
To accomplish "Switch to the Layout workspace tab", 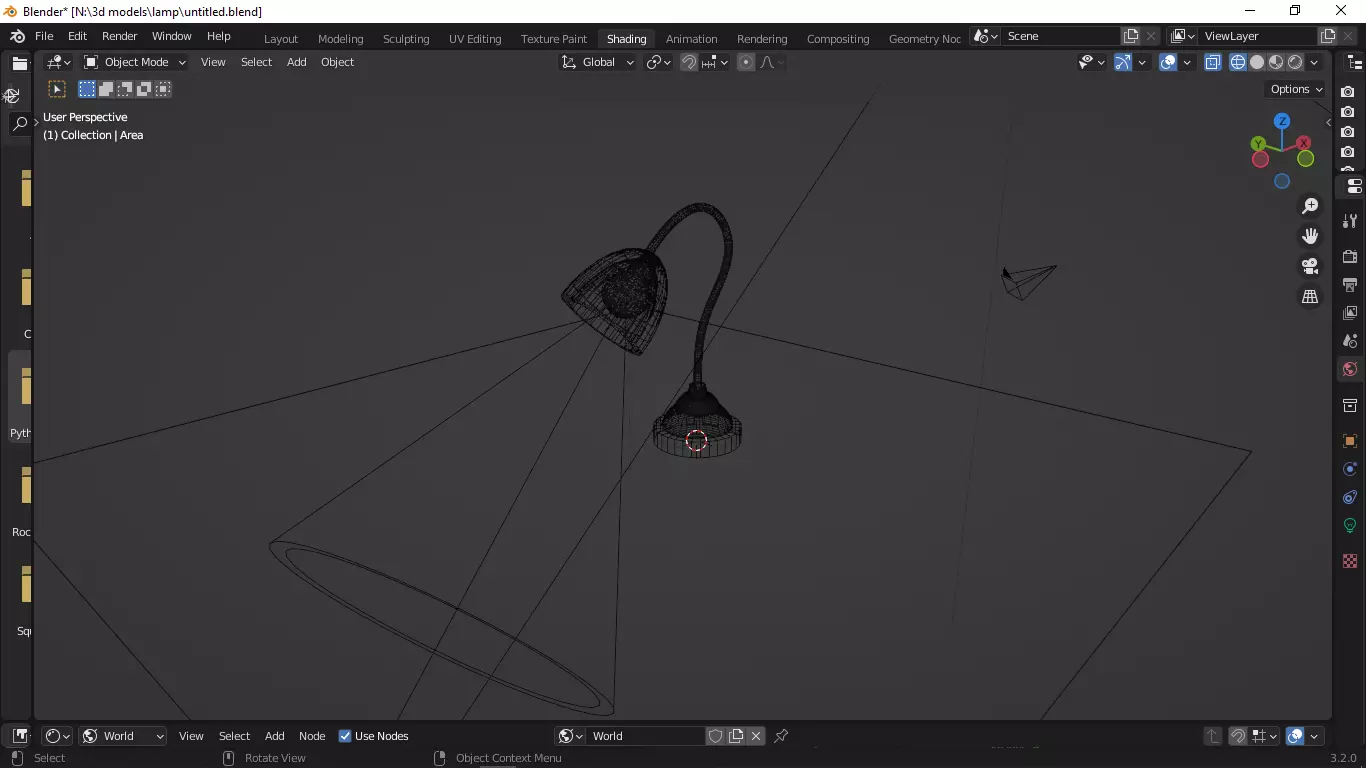I will (281, 39).
